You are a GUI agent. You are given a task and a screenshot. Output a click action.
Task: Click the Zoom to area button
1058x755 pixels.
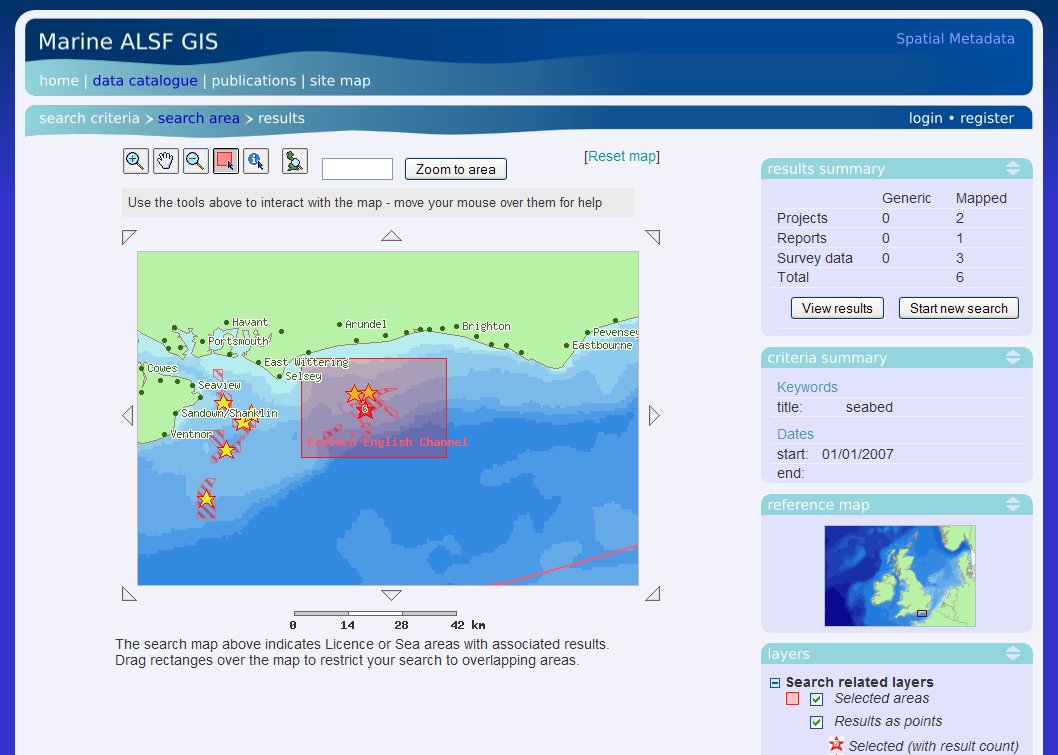coord(455,169)
